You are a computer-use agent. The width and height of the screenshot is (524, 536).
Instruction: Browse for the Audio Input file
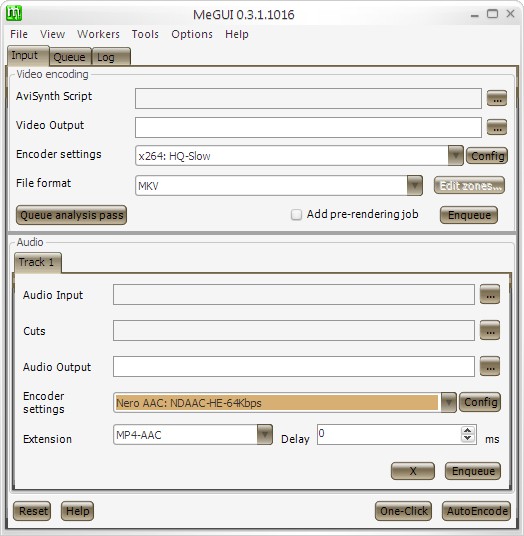click(490, 294)
